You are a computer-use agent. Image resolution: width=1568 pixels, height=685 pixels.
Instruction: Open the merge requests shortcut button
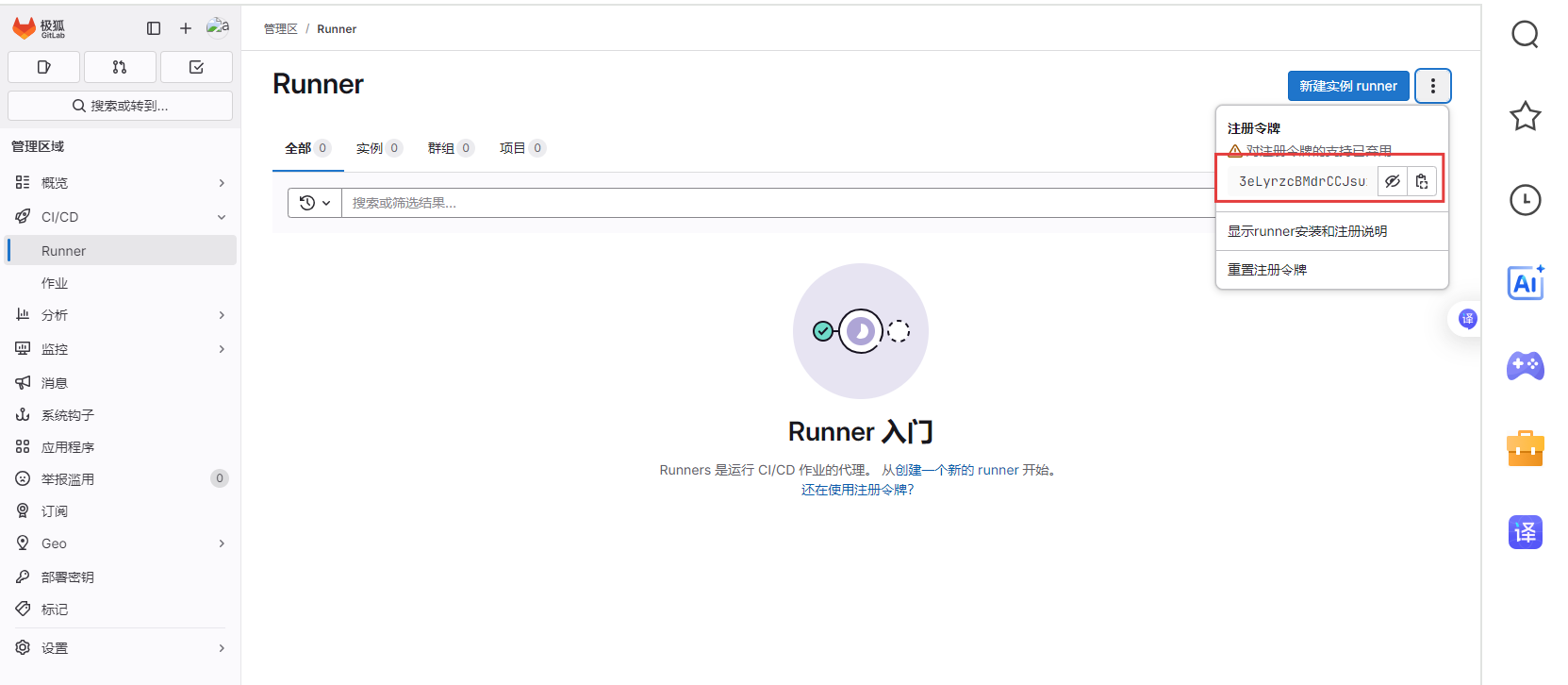(120, 67)
